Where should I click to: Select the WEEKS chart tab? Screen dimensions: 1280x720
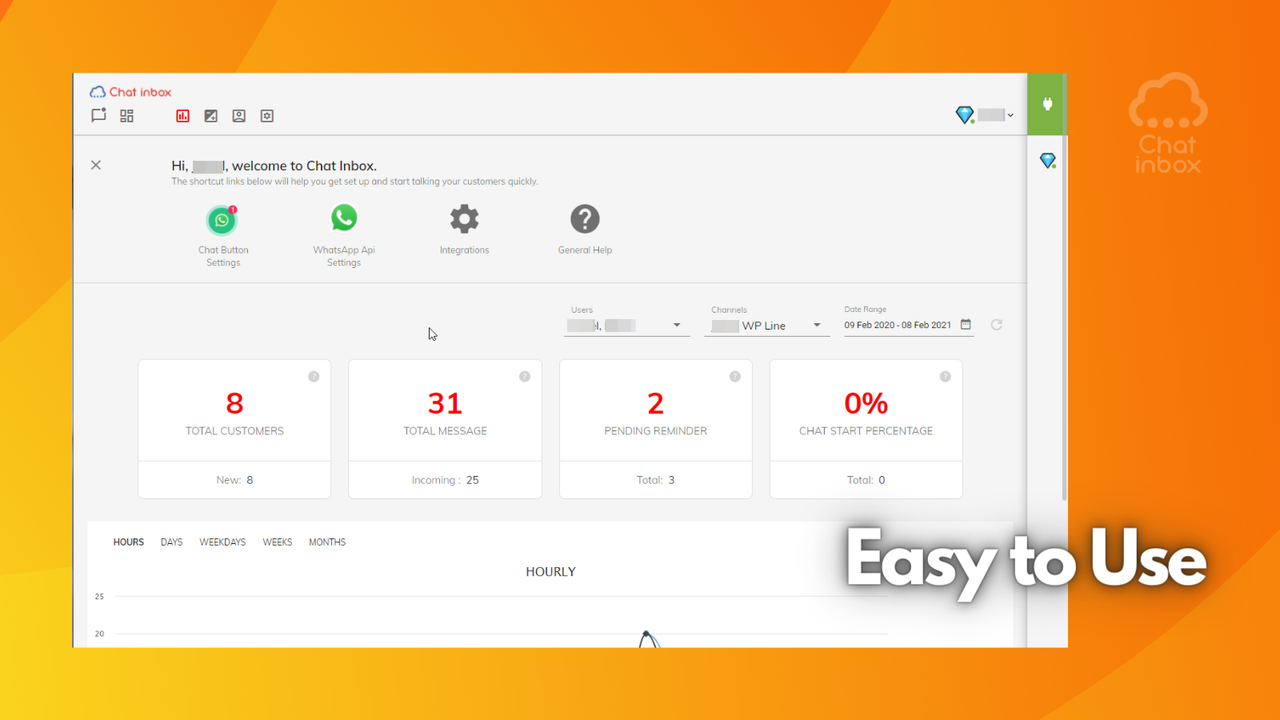tap(277, 542)
